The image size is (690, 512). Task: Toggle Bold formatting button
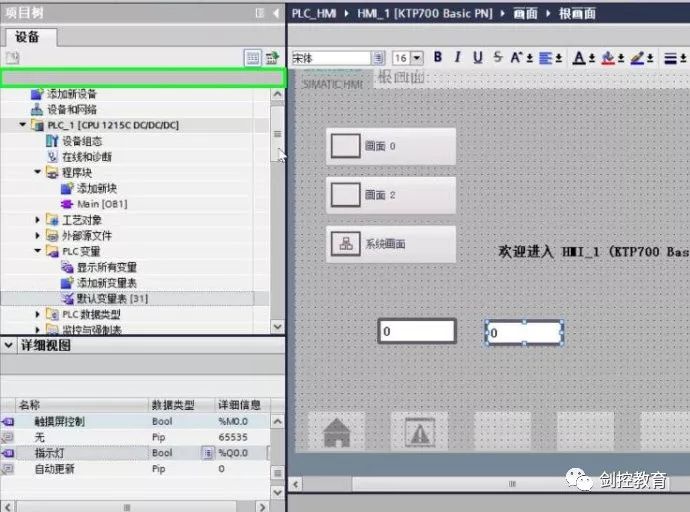click(437, 57)
